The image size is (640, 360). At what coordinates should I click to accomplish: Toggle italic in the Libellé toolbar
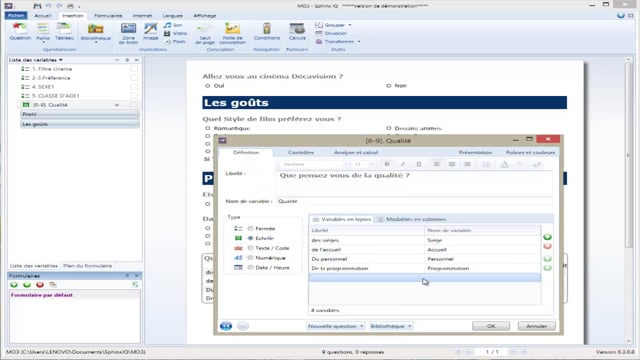[x=402, y=164]
